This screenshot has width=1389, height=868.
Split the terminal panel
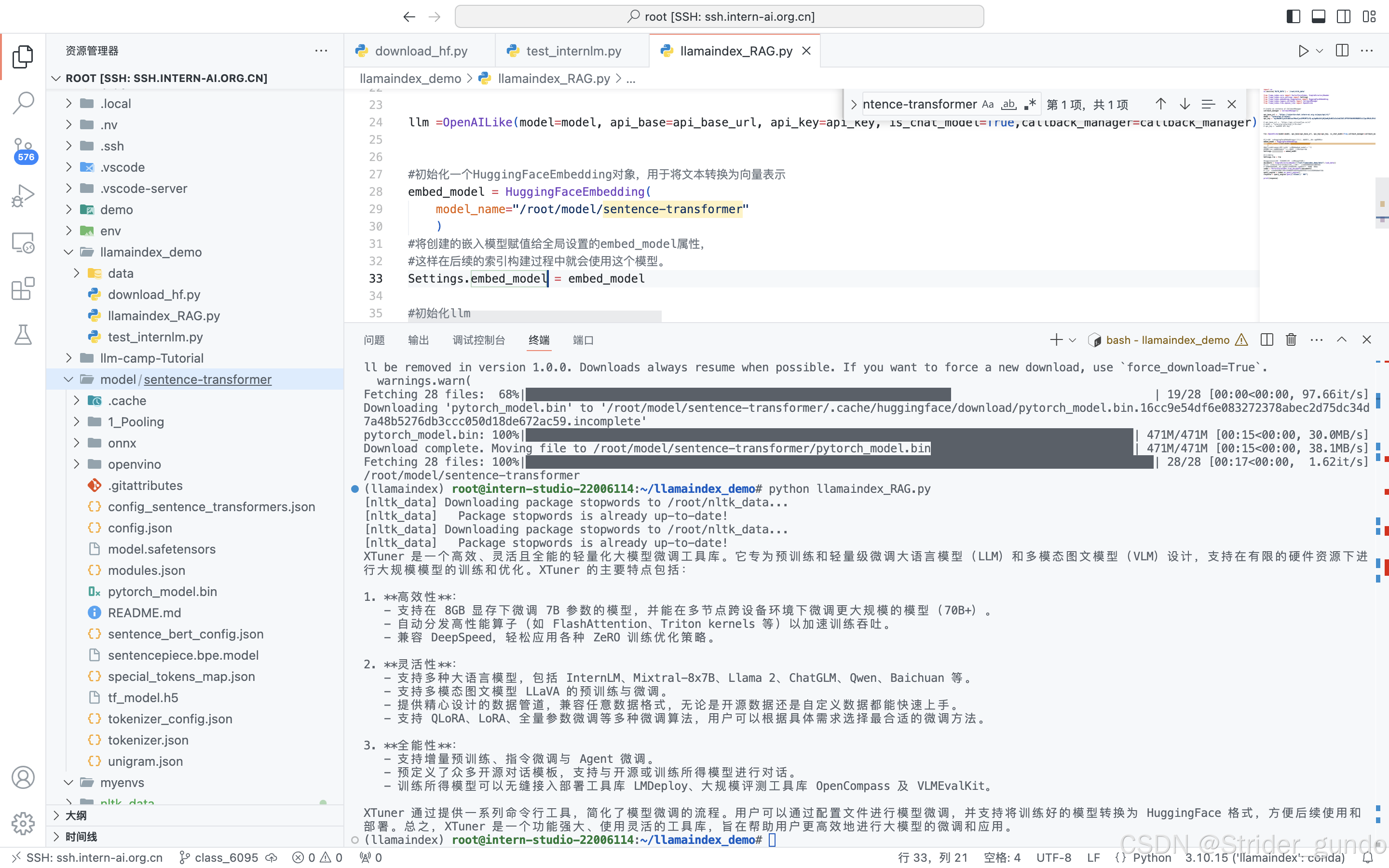(x=1267, y=340)
